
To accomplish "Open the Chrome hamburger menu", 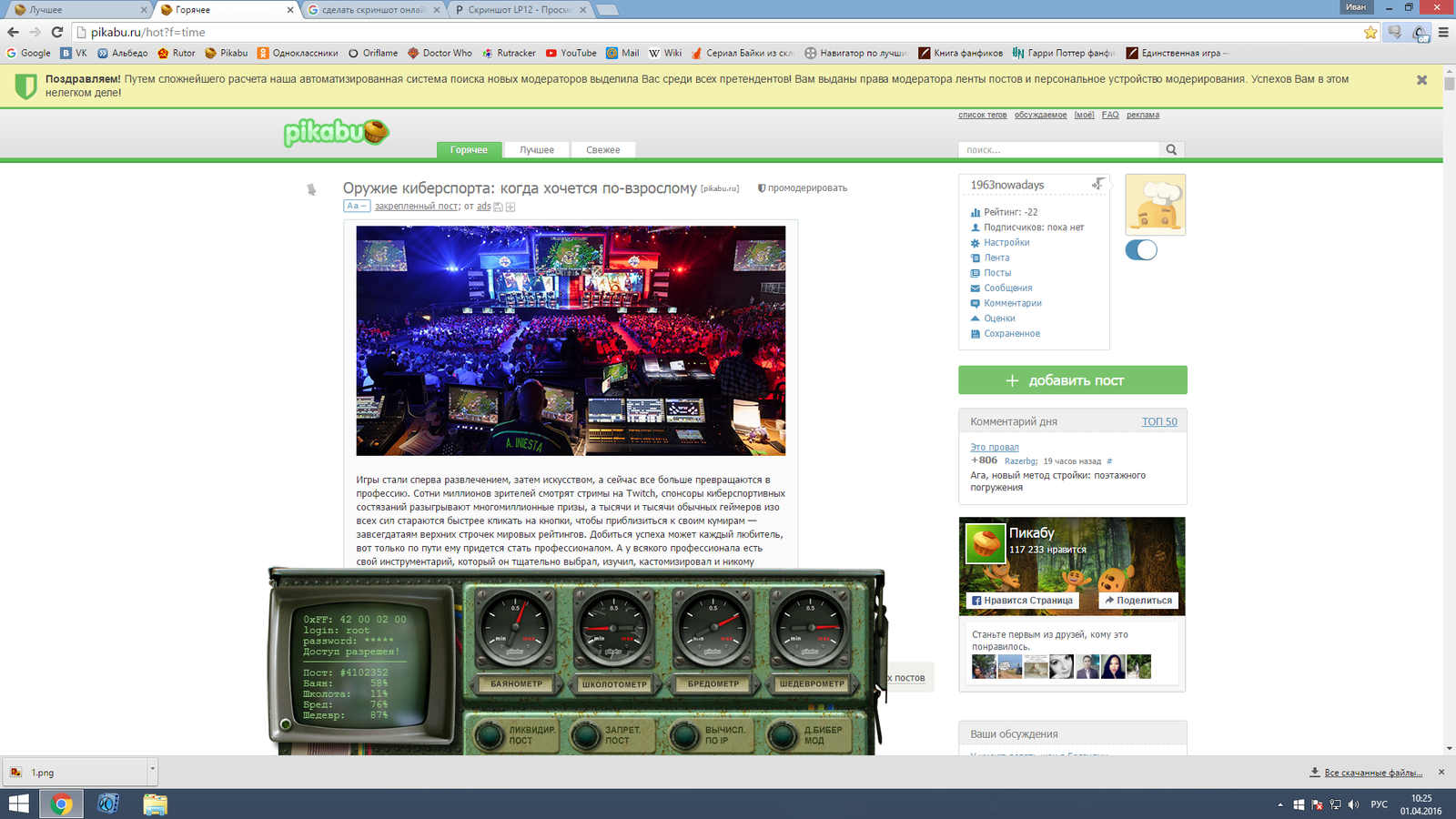I will coord(1443,33).
